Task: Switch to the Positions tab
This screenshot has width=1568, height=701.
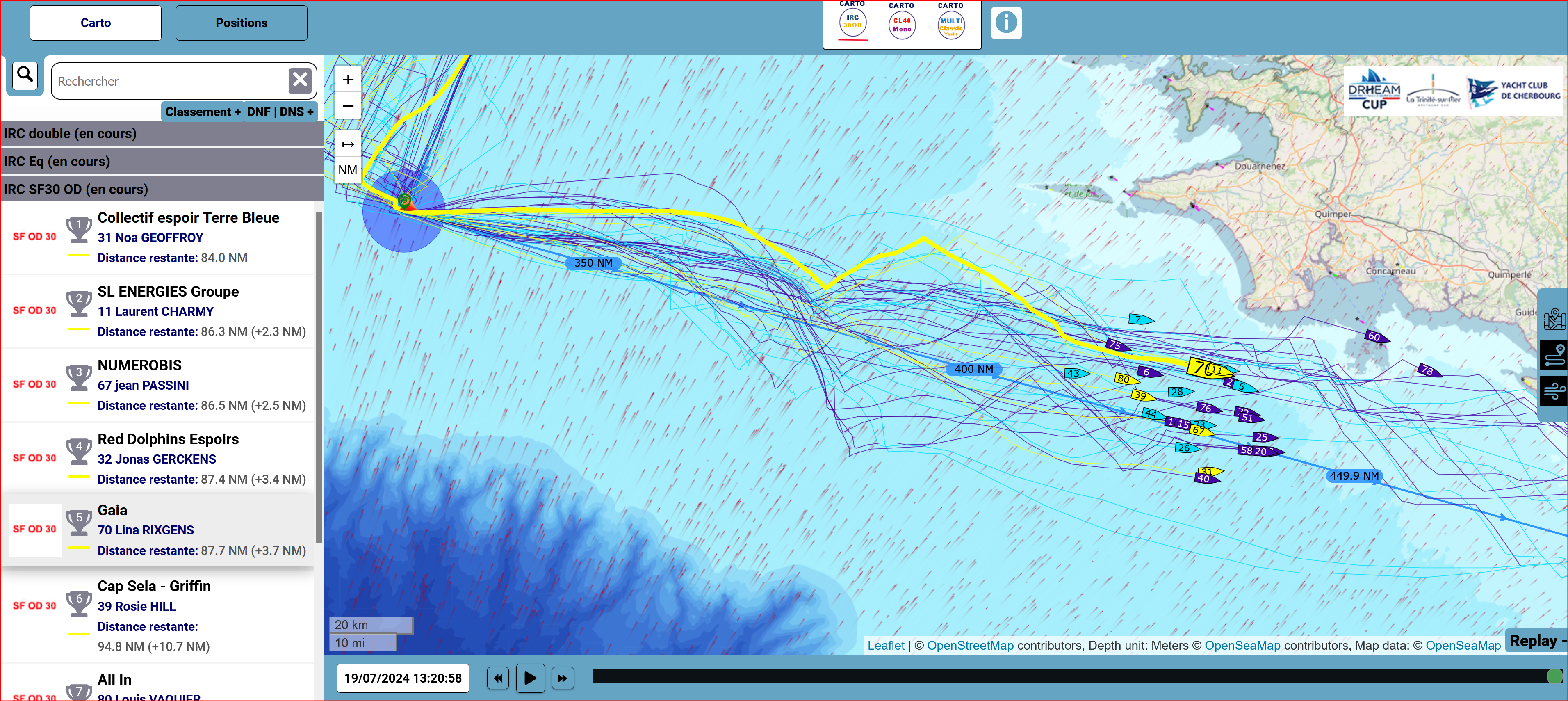Action: 242,23
